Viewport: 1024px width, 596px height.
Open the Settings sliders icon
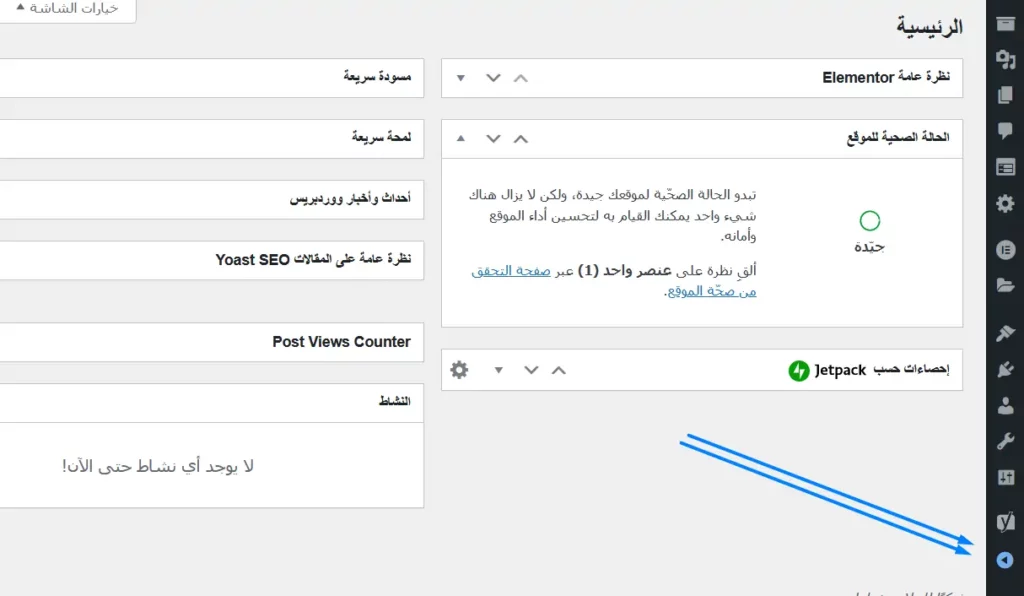pyautogui.click(x=1005, y=477)
